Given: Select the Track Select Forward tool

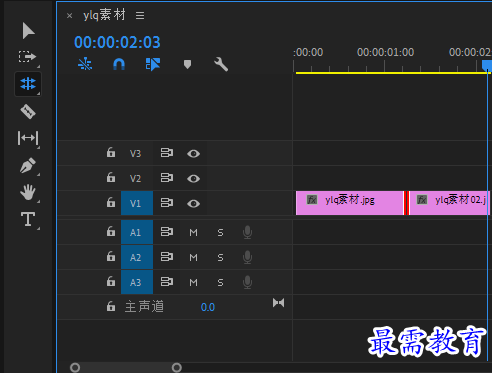Looking at the screenshot, I should pyautogui.click(x=28, y=57).
